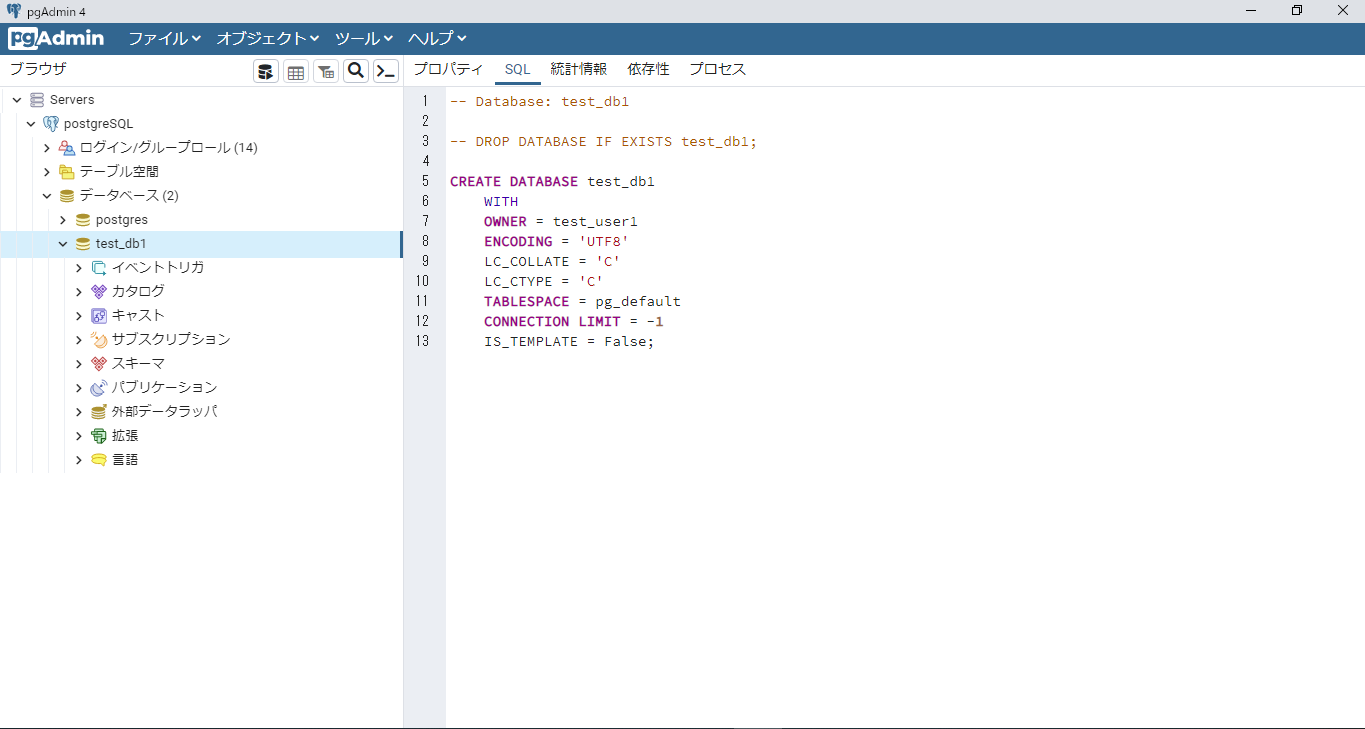This screenshot has width=1365, height=729.
Task: Click line number 13 in gutter
Action: [422, 341]
